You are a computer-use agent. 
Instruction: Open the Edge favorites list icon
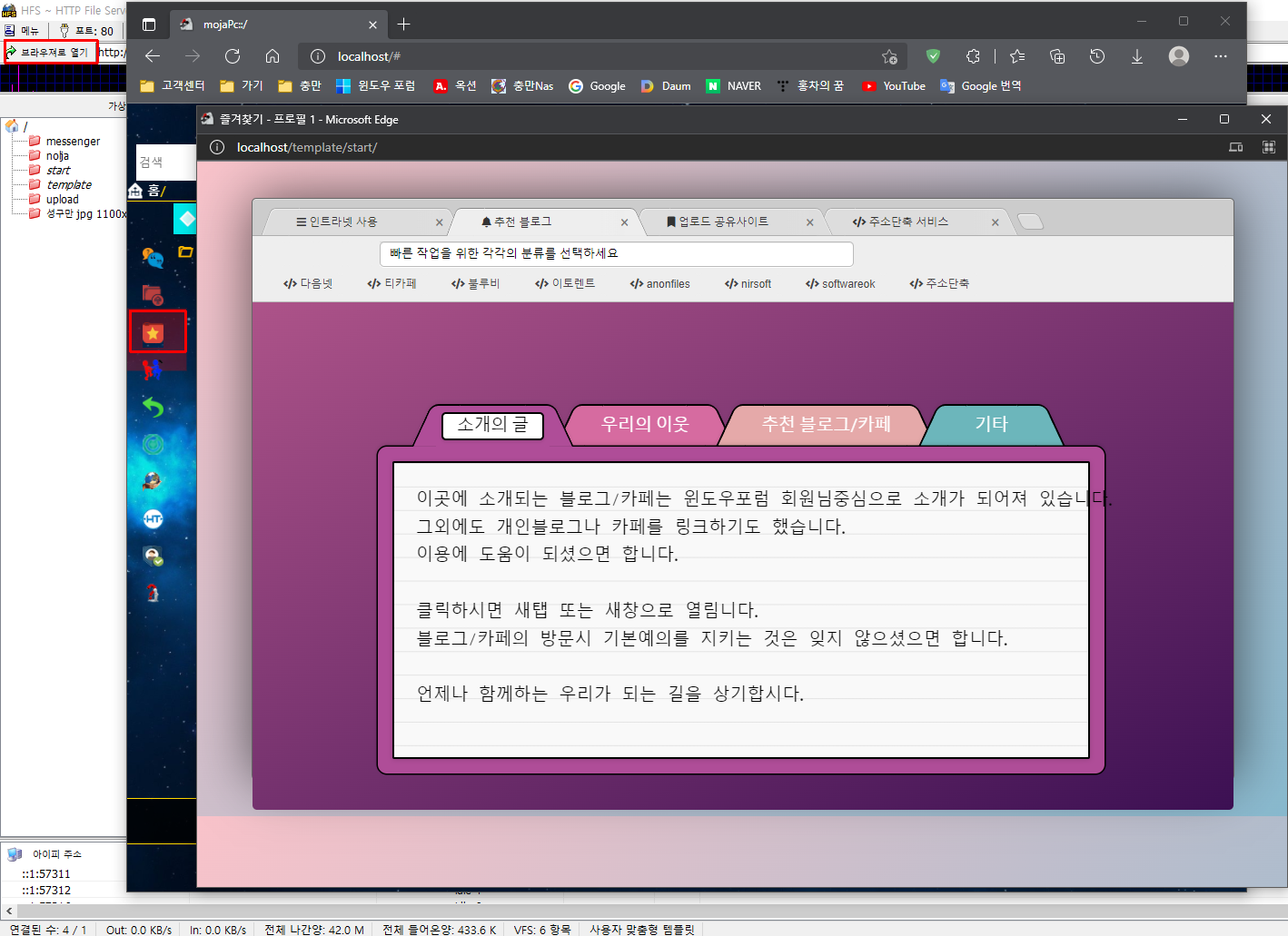pos(1017,56)
